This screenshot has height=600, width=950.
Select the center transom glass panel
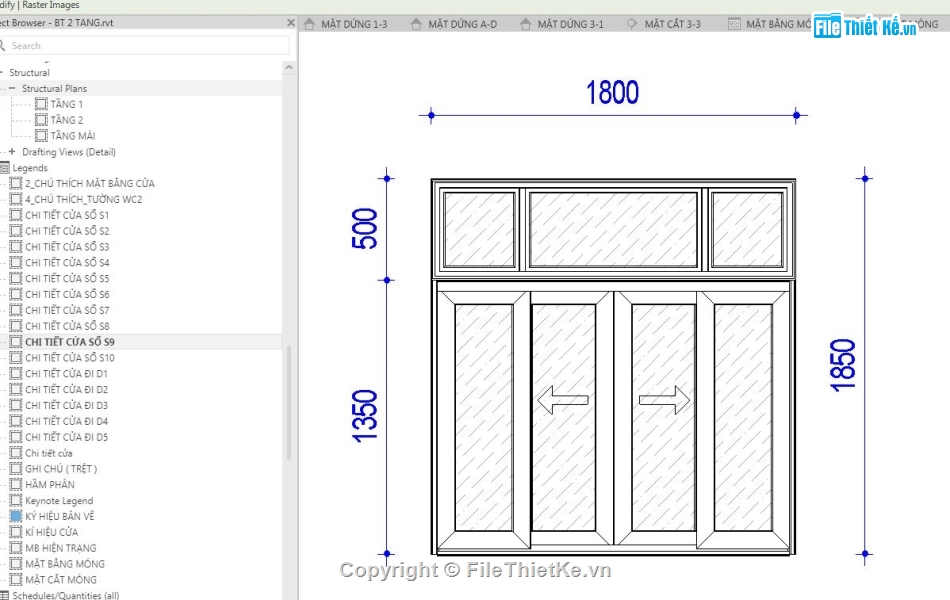(x=613, y=229)
